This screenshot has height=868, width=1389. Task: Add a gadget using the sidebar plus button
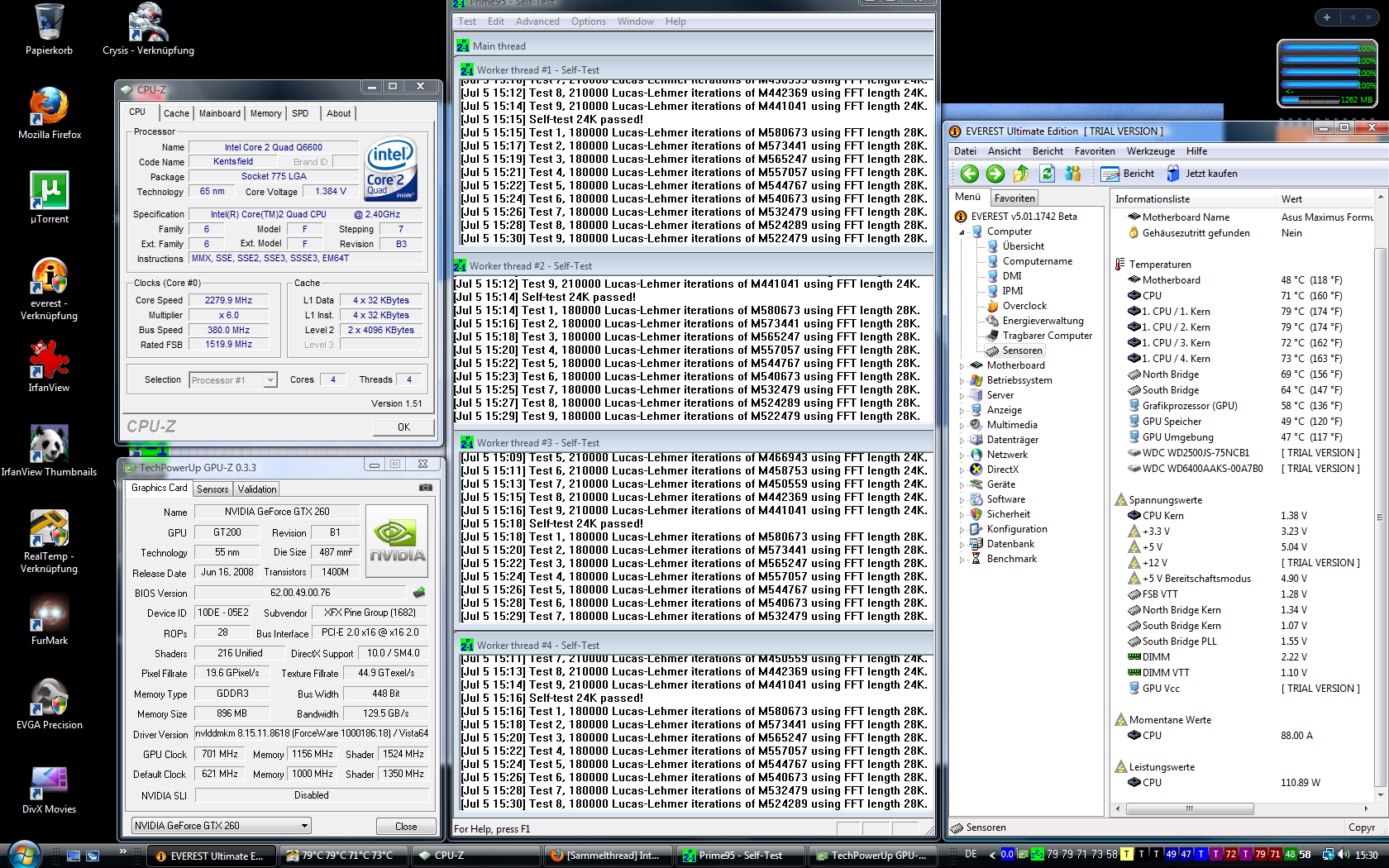(x=1327, y=17)
